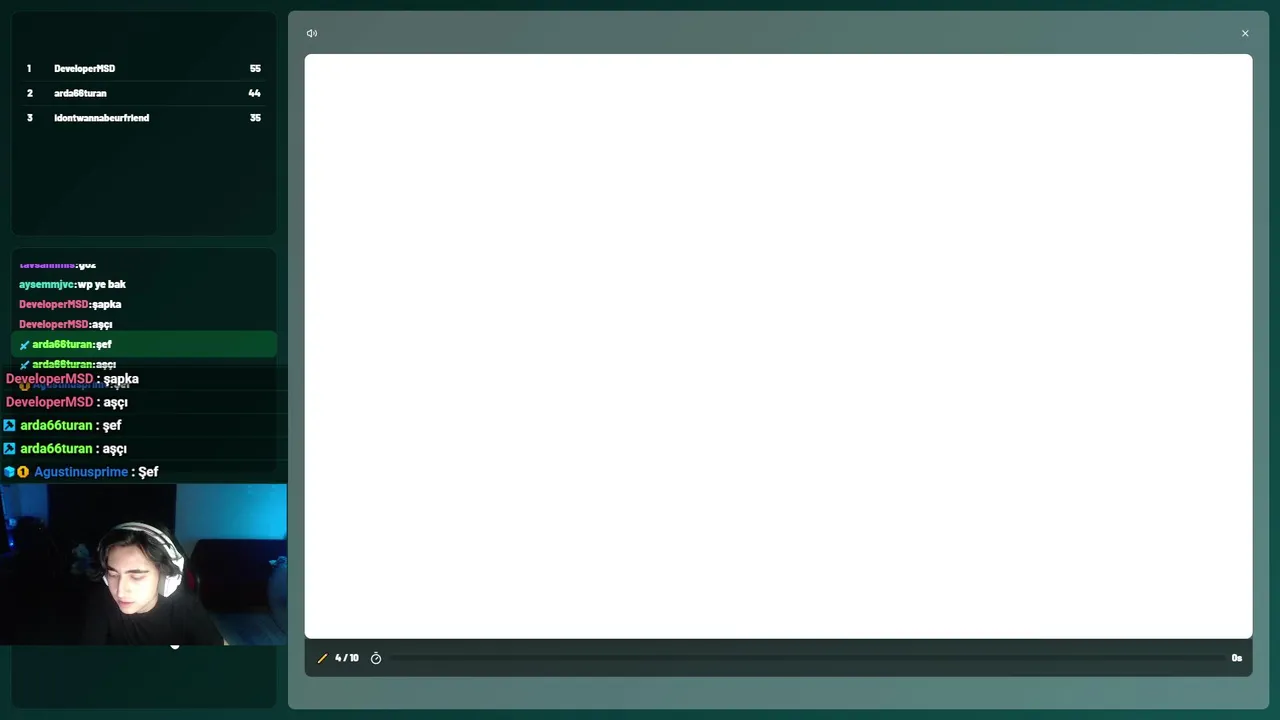Select arda66turan leaderboard row
The height and width of the screenshot is (720, 1280).
pyautogui.click(x=144, y=93)
